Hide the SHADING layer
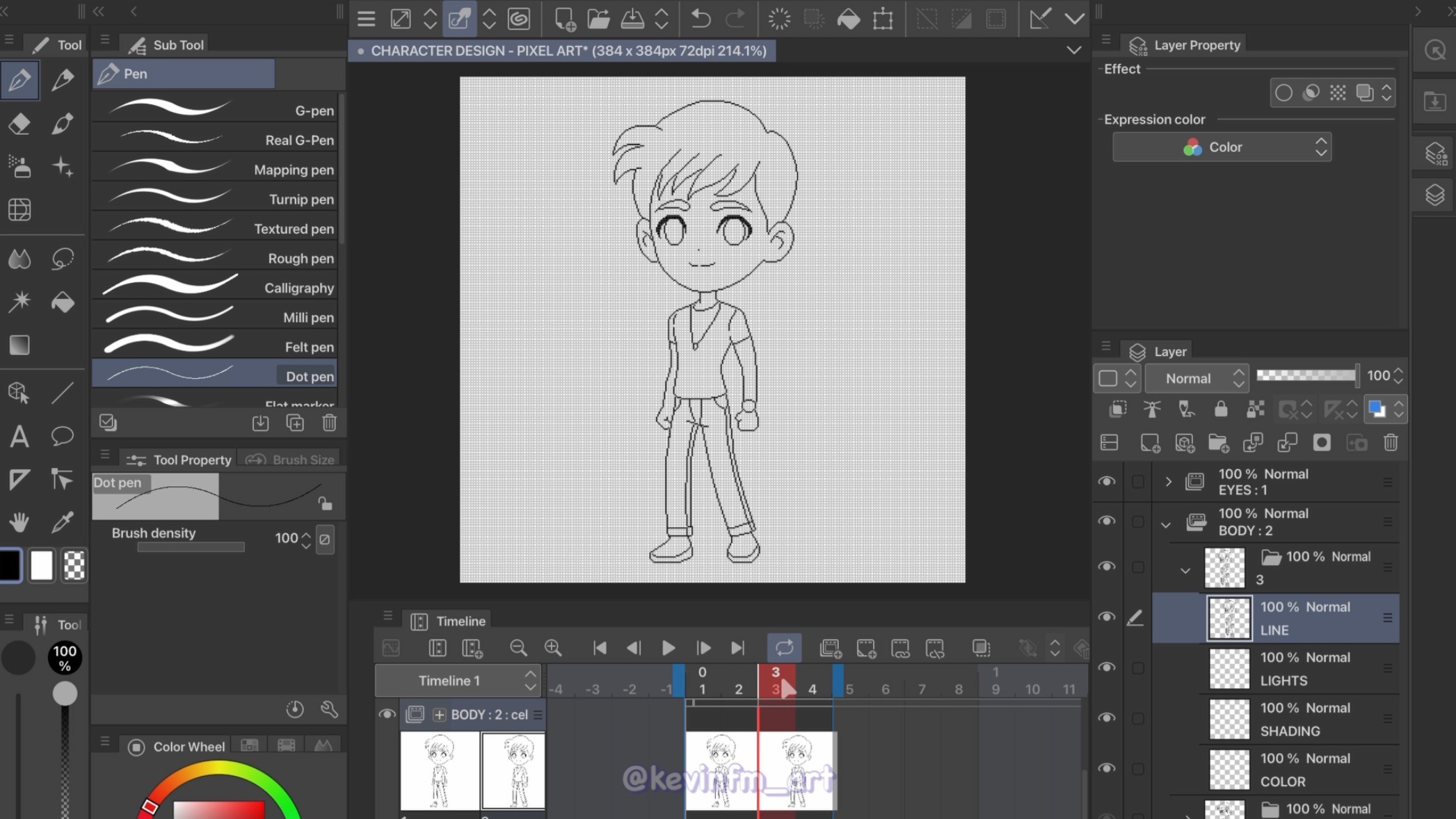1456x819 pixels. pyautogui.click(x=1106, y=718)
